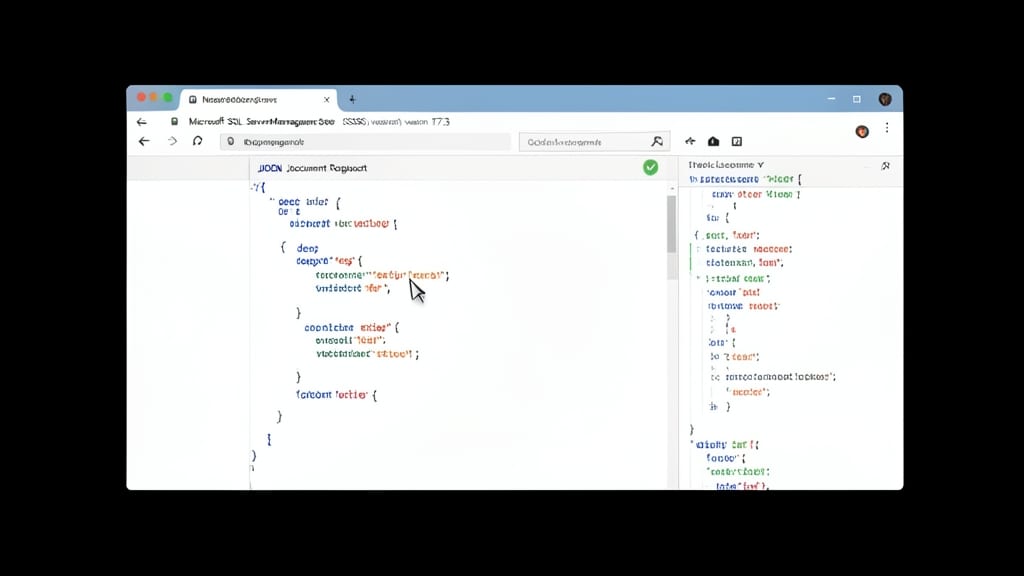Click the magnifier icon in the search field

click(657, 141)
